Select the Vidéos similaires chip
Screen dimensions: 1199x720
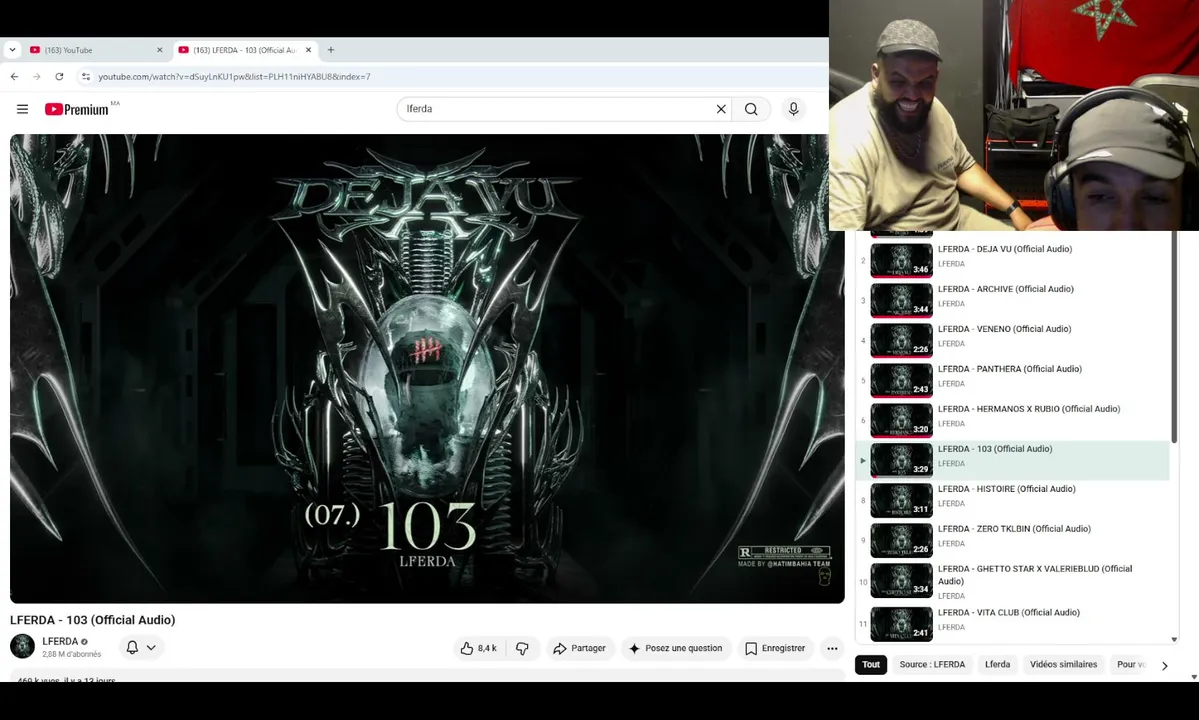pos(1063,664)
